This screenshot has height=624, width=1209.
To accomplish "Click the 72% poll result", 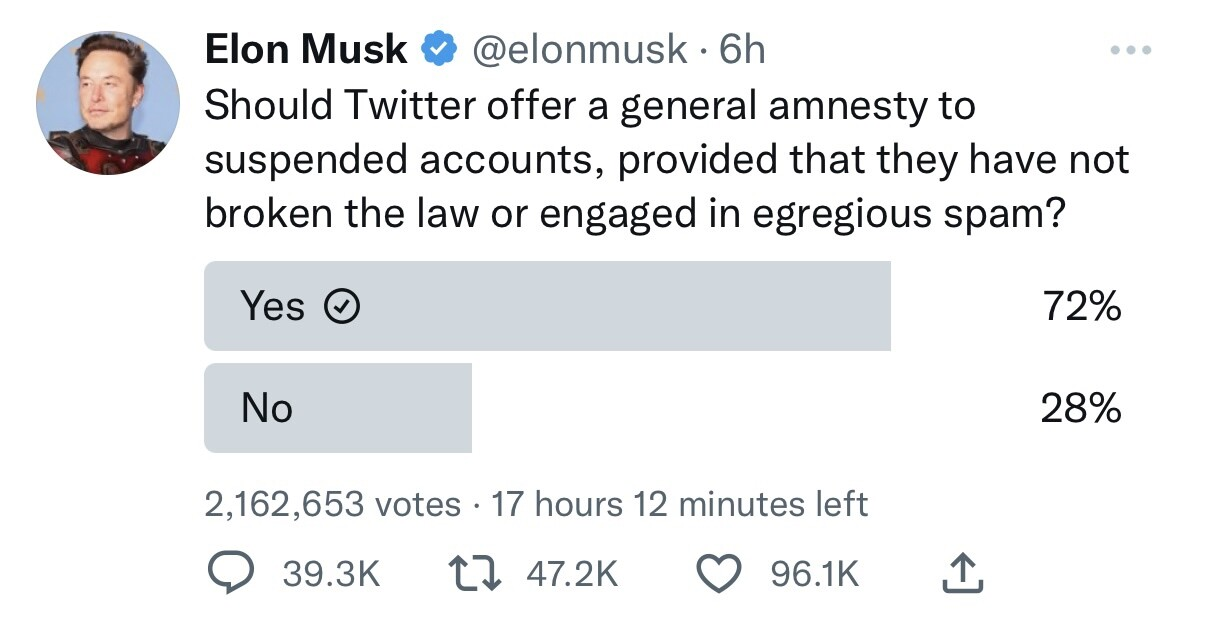I will click(1081, 308).
